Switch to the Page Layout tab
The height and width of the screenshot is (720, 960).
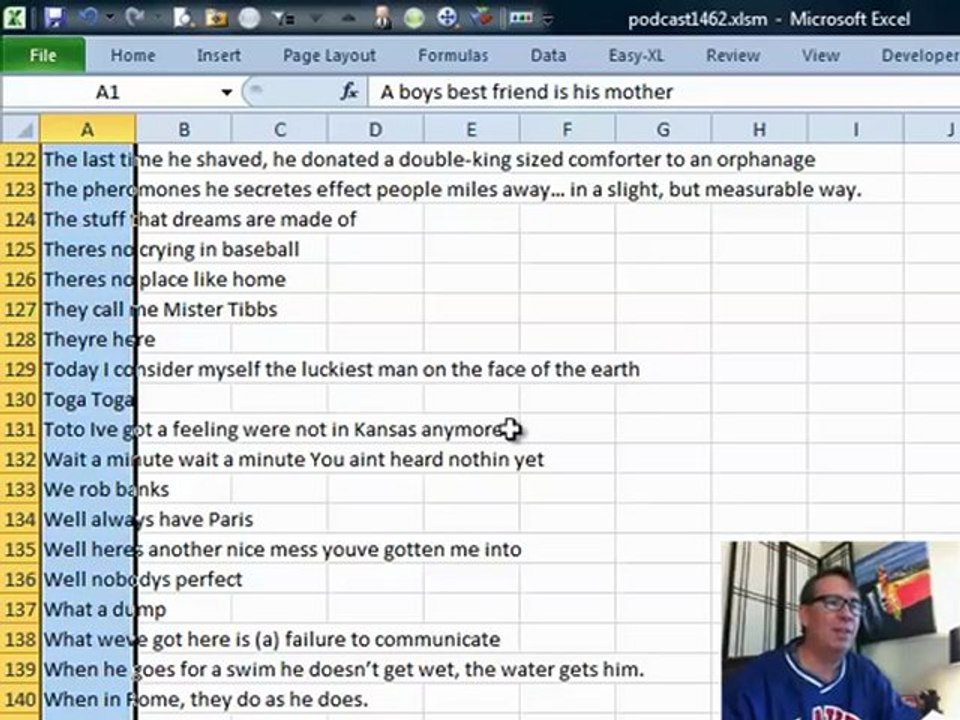click(329, 56)
